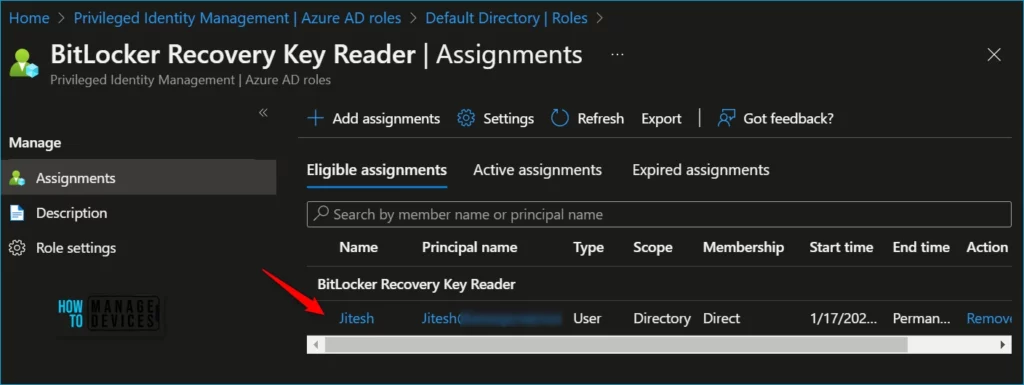Click the Description document icon
1024x385 pixels.
(x=17, y=213)
